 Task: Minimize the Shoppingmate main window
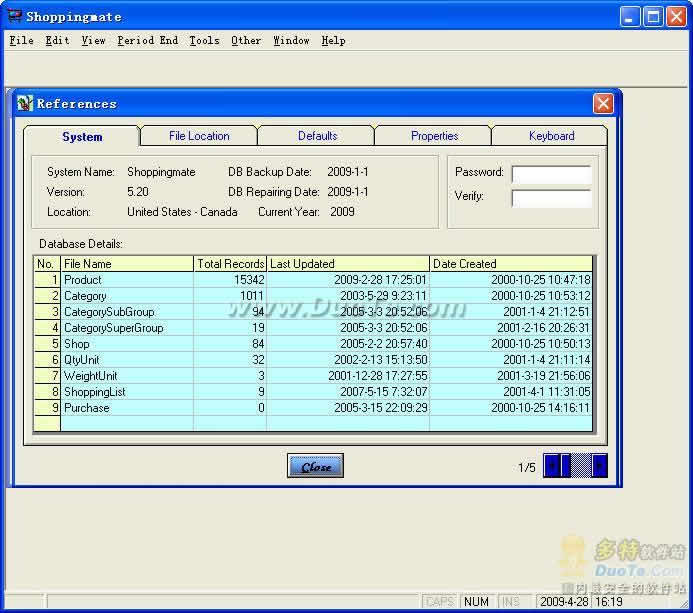pyautogui.click(x=629, y=17)
